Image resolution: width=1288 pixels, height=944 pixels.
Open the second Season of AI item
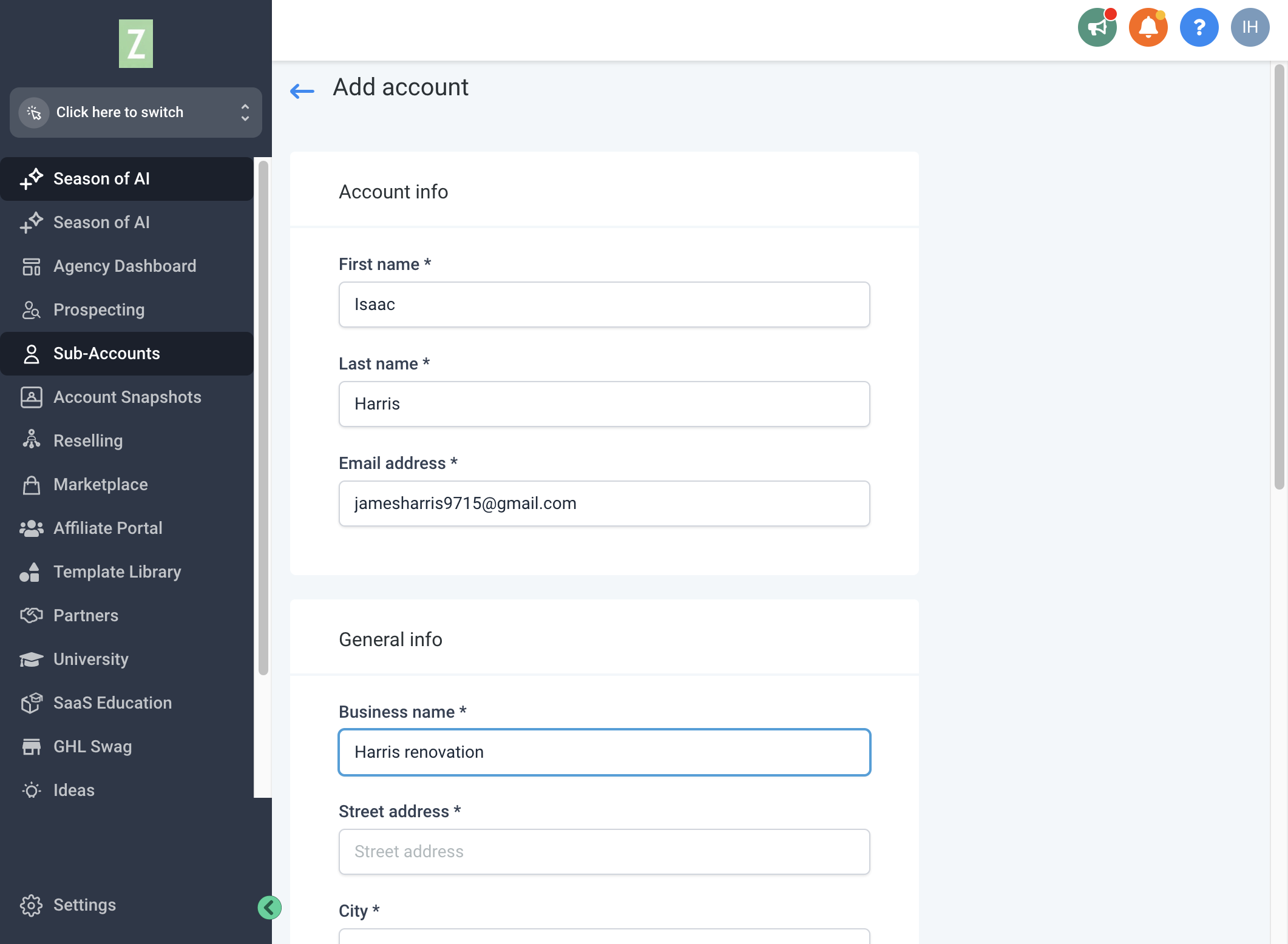click(127, 223)
